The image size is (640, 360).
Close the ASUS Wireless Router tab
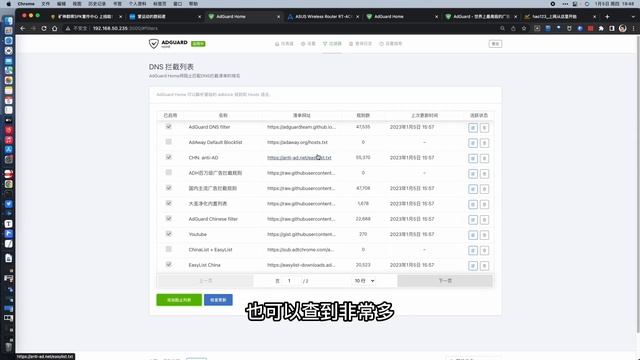[x=358, y=17]
